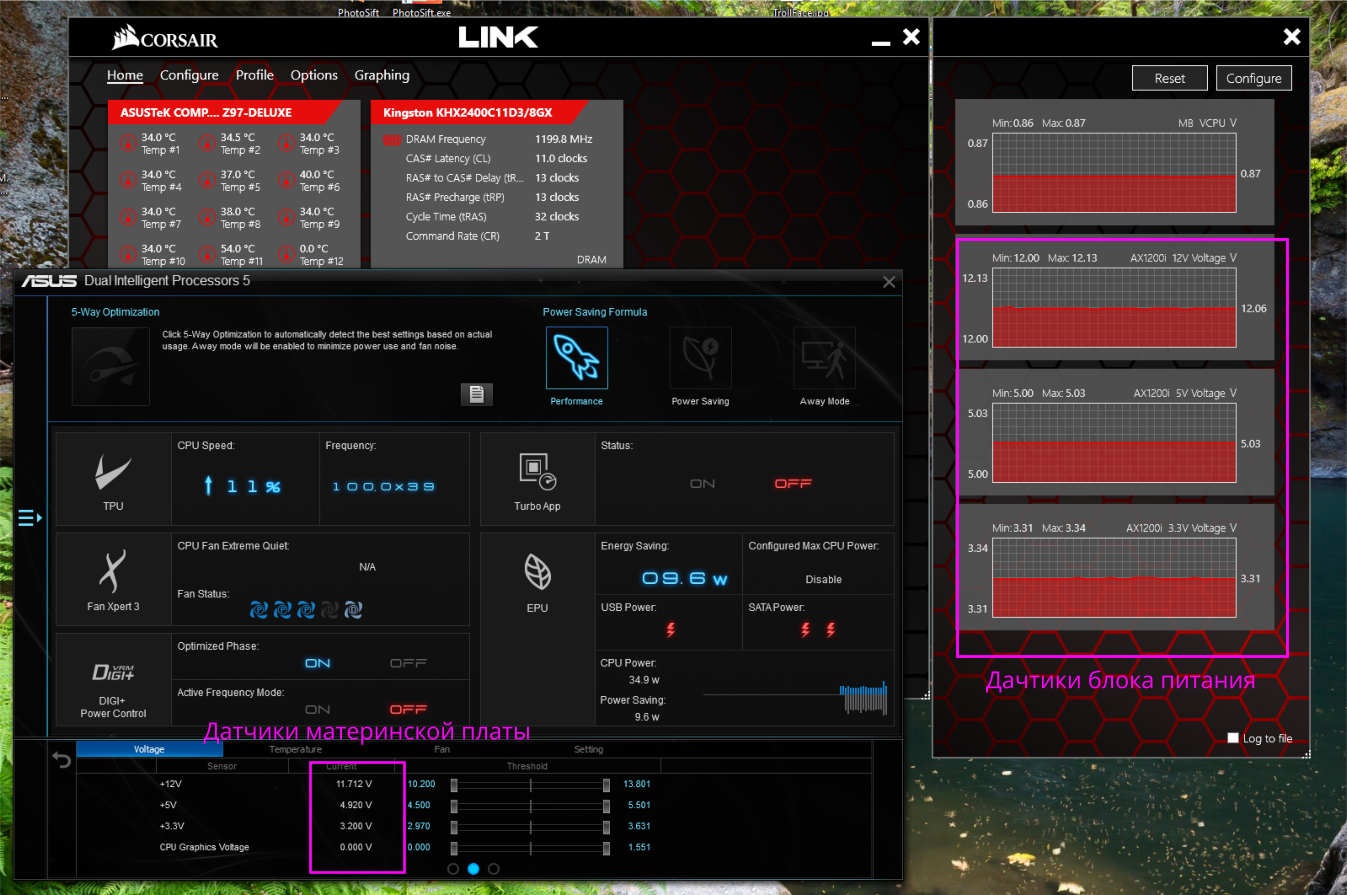Adjust the +3.3V lower threshold slider handle

point(454,826)
